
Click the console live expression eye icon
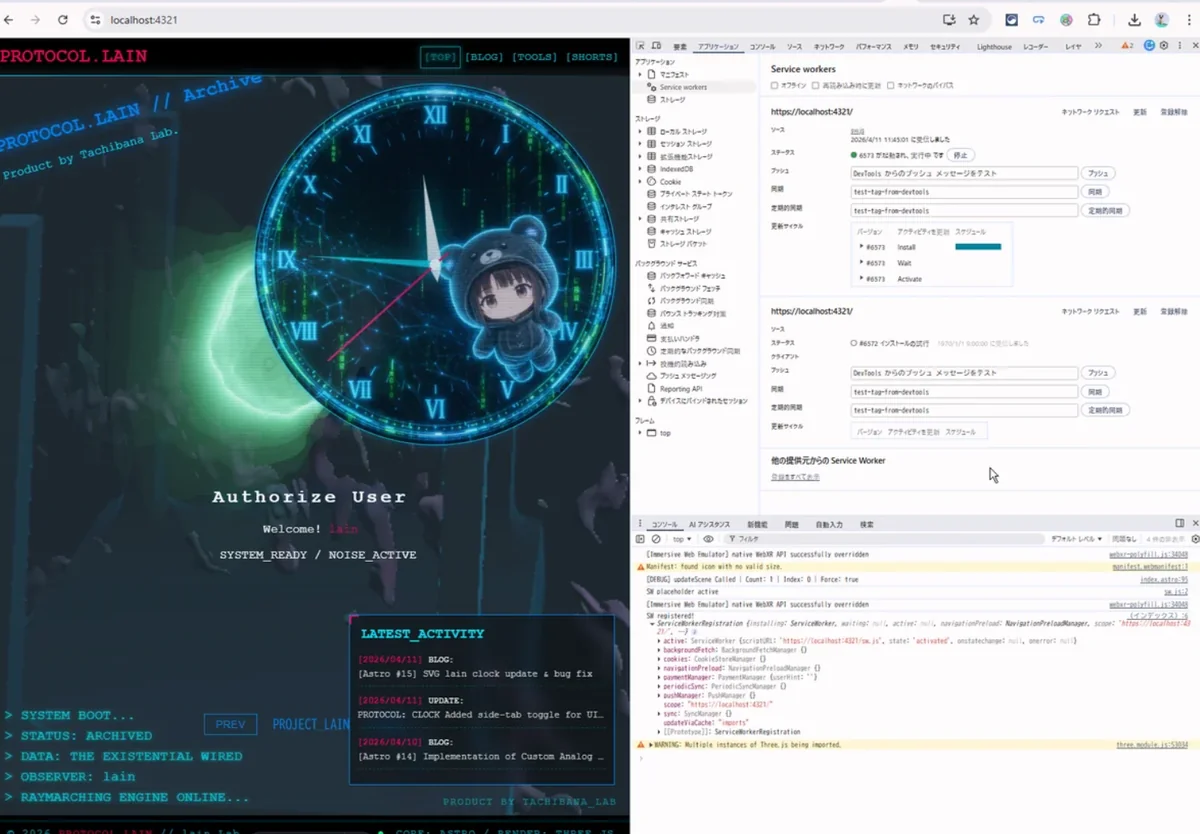(708, 539)
